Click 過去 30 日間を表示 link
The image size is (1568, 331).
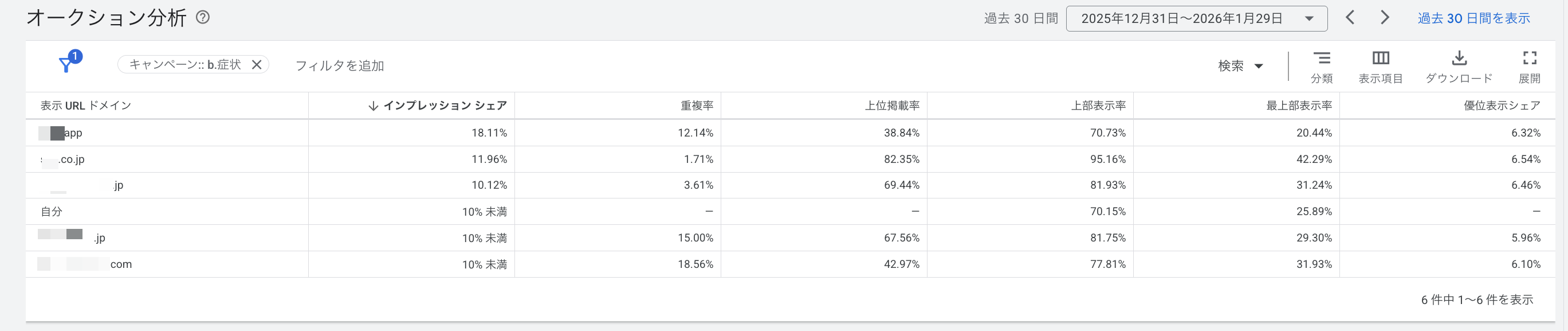pos(1473,19)
